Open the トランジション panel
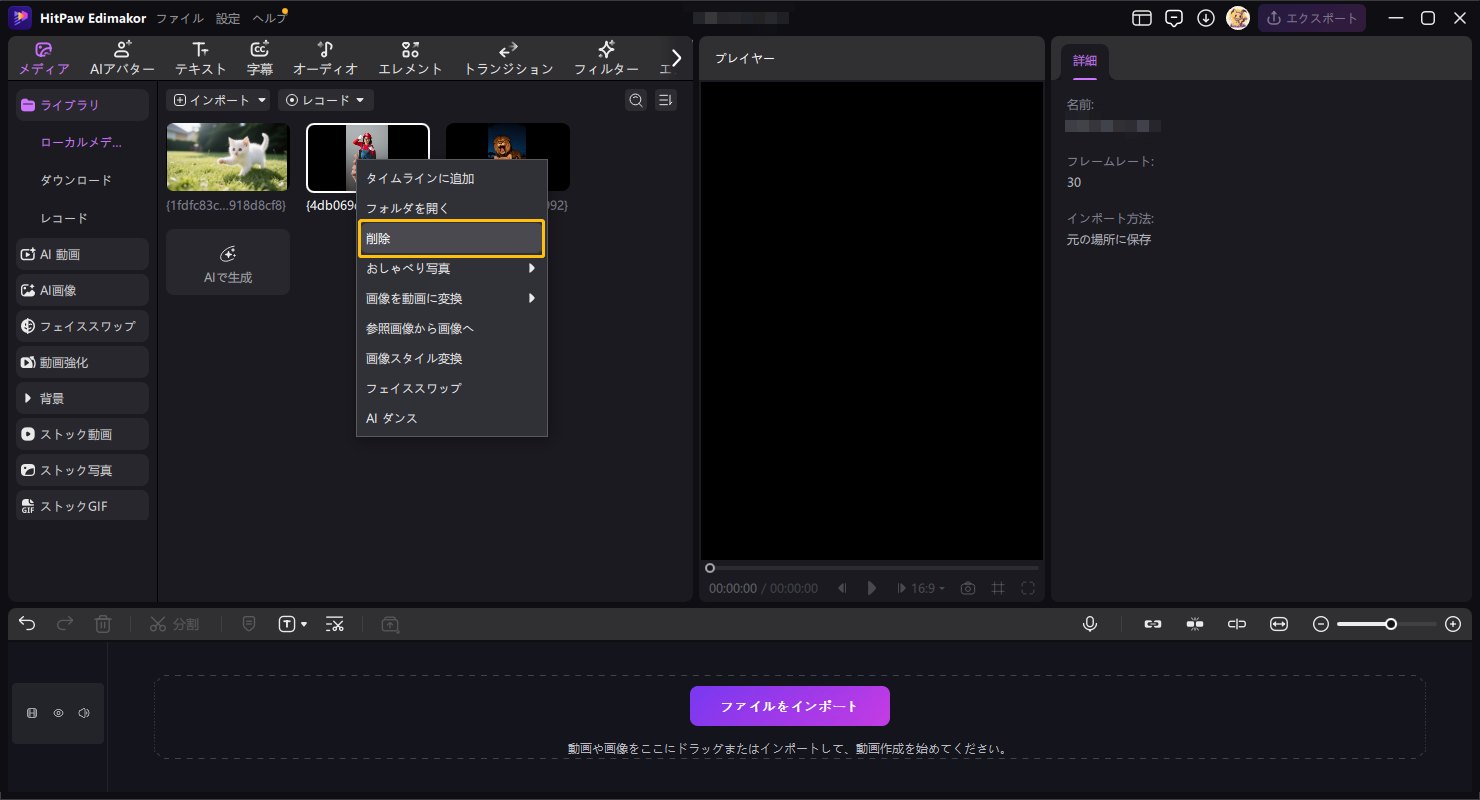 [x=508, y=57]
